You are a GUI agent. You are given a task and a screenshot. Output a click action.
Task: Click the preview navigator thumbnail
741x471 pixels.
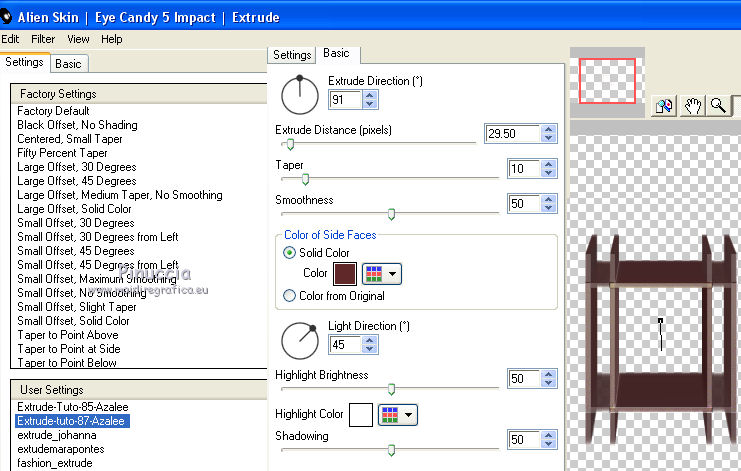[x=607, y=81]
